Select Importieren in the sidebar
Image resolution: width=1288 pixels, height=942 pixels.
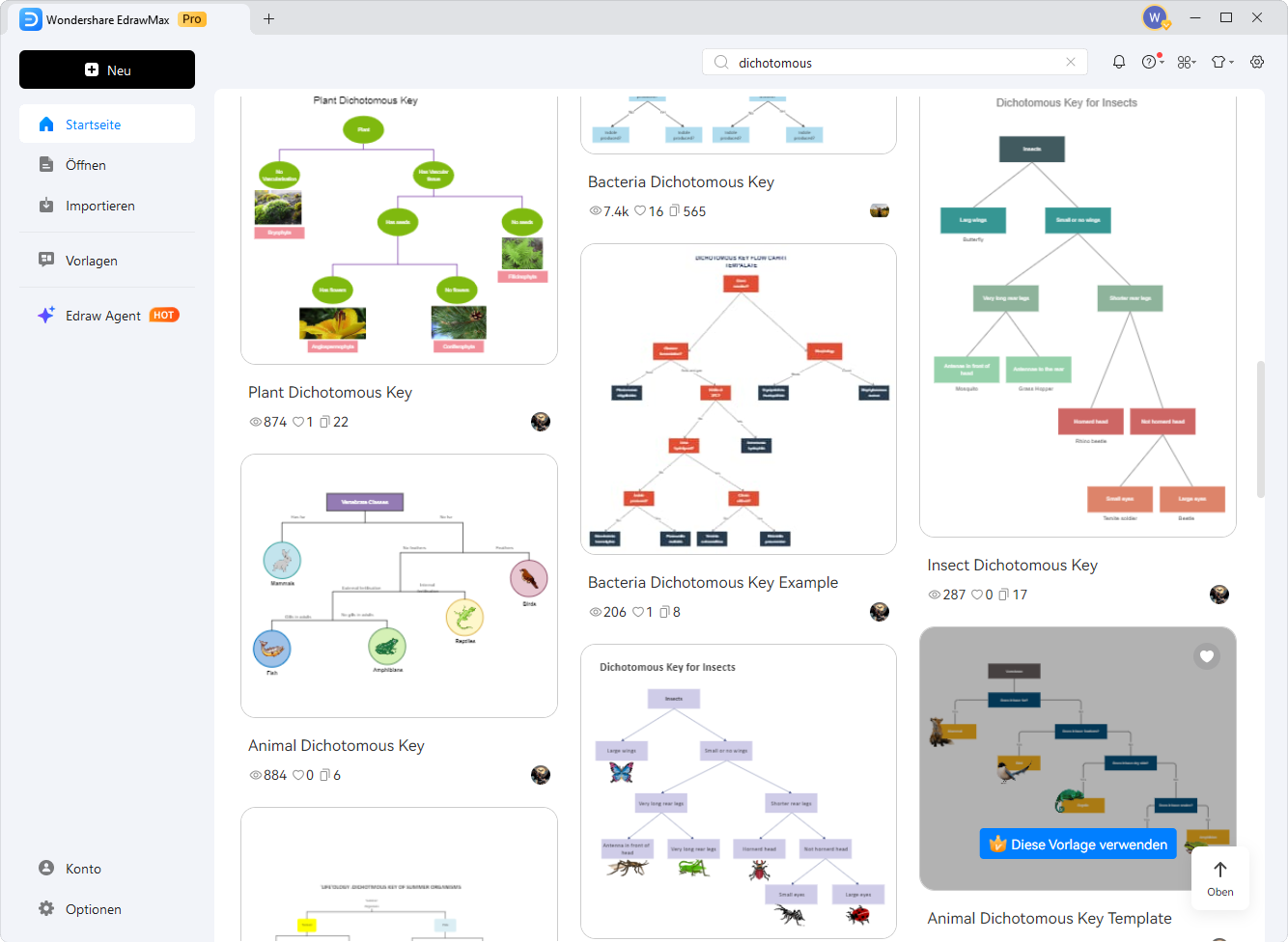(99, 206)
